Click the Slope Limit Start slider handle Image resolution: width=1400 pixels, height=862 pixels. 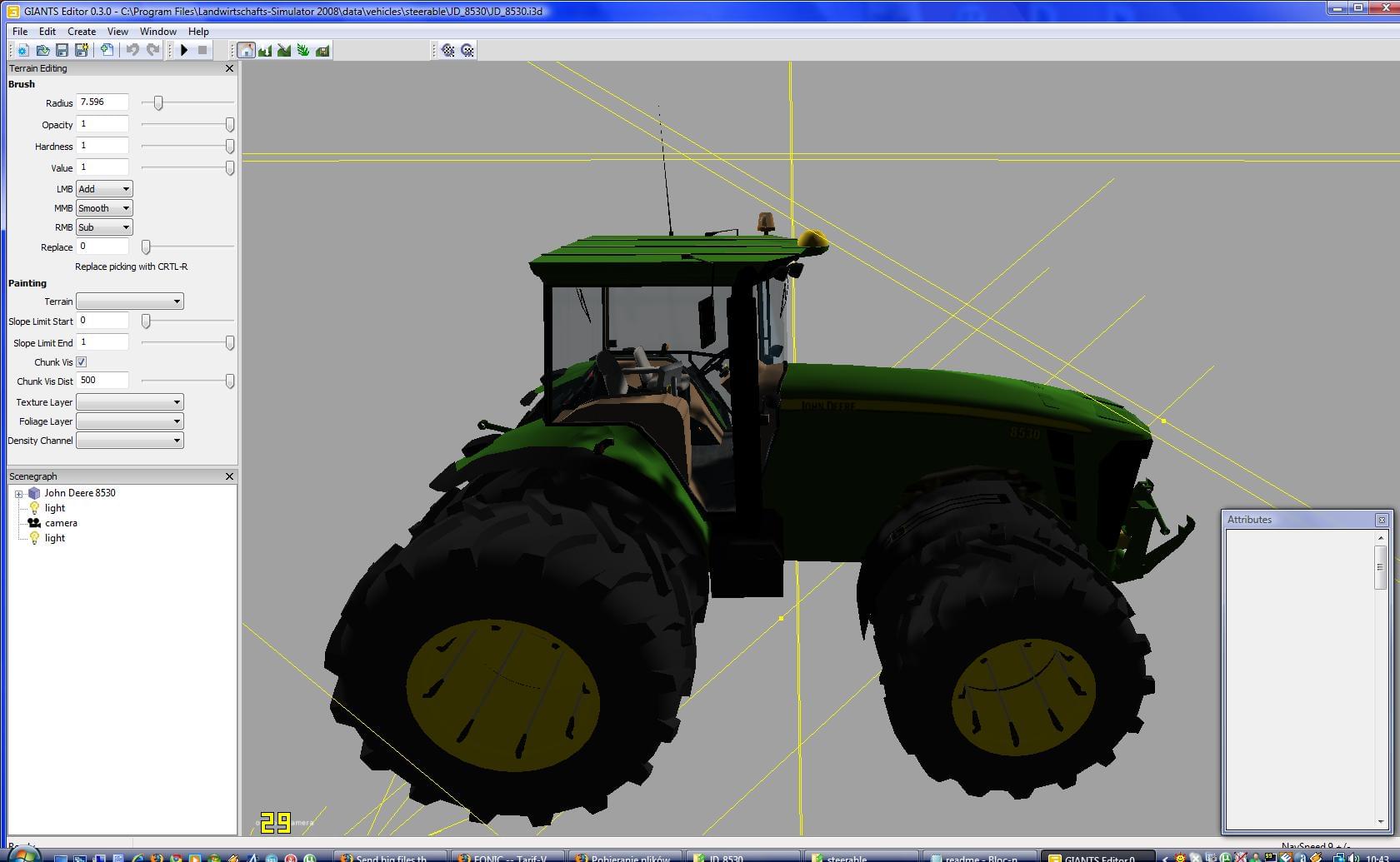coord(146,321)
